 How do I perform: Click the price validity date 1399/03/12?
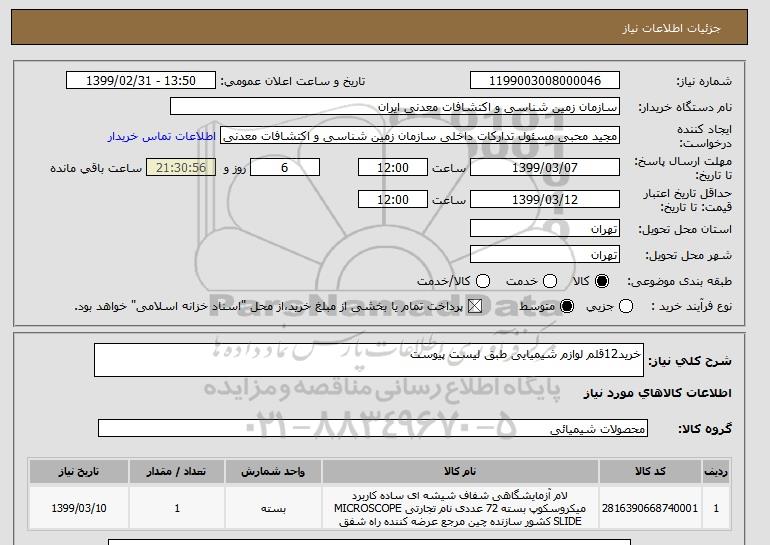point(545,199)
